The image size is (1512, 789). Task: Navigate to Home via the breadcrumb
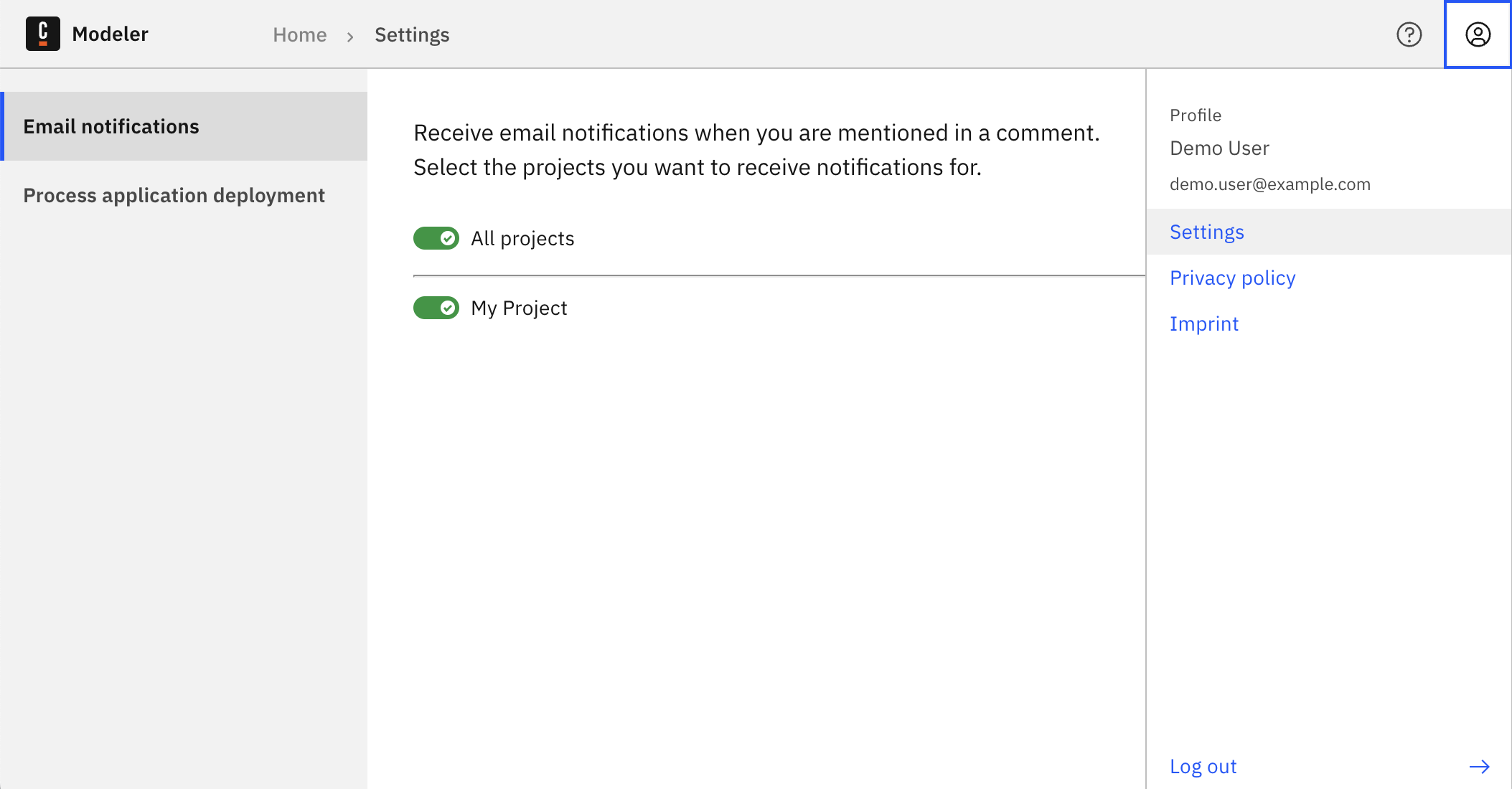coord(300,34)
